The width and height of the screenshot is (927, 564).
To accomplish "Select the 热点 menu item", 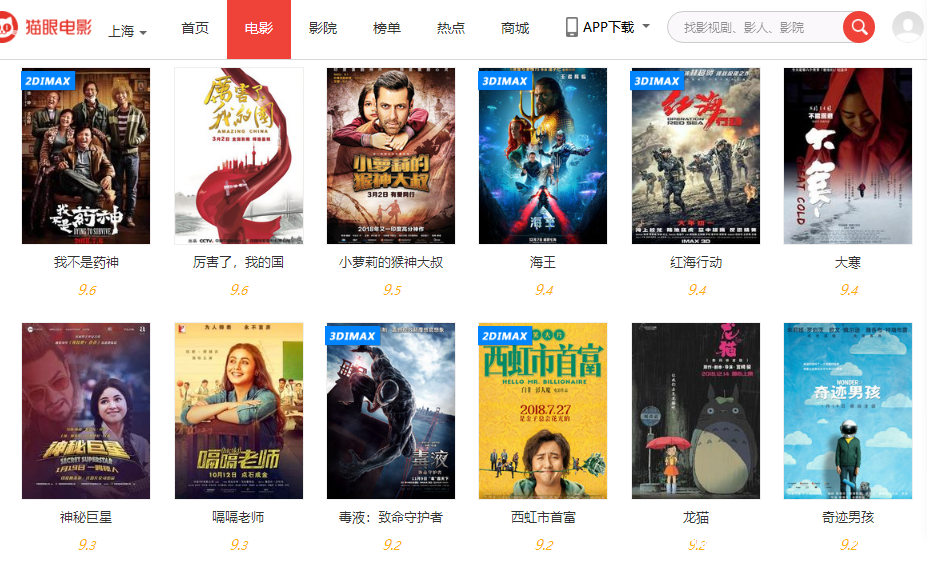I will click(x=450, y=28).
